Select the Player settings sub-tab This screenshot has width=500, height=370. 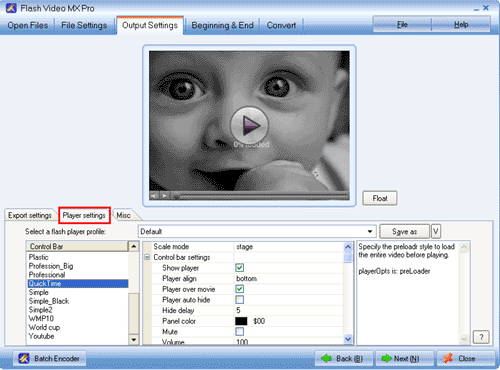coord(84,215)
